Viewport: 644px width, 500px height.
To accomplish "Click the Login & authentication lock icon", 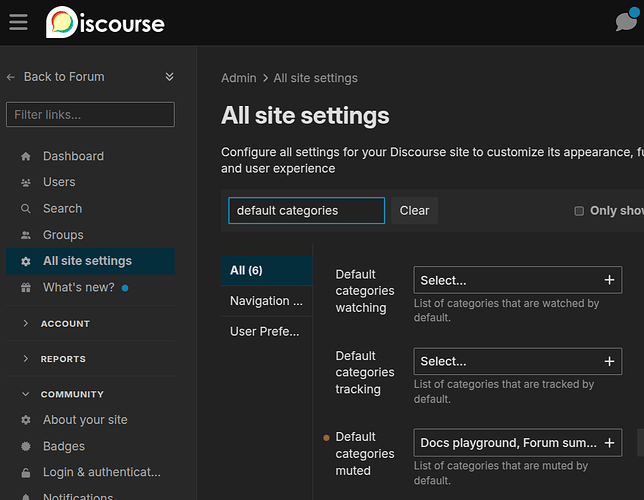I will tap(26, 472).
